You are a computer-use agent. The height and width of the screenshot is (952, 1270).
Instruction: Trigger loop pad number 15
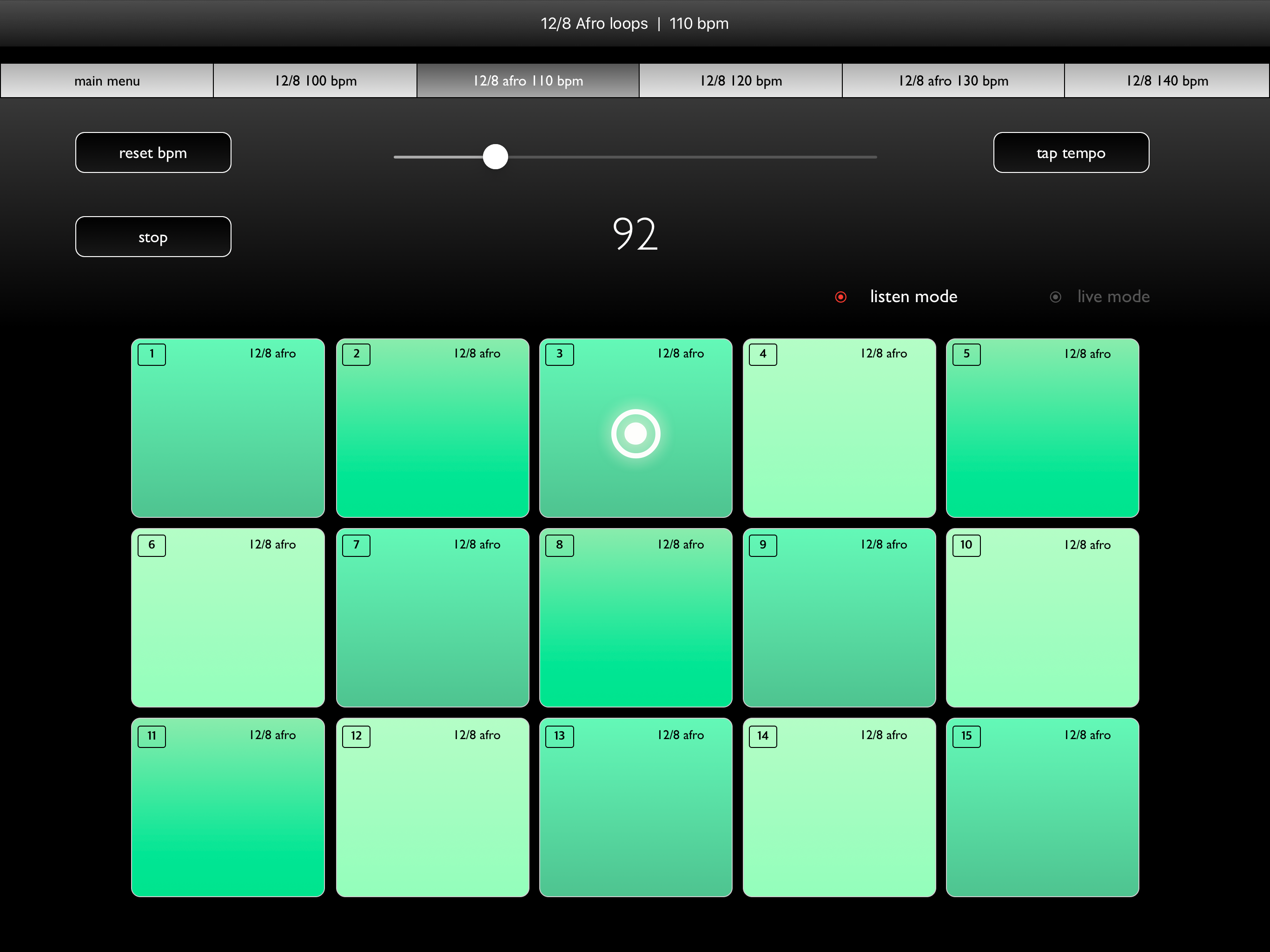coord(1042,807)
